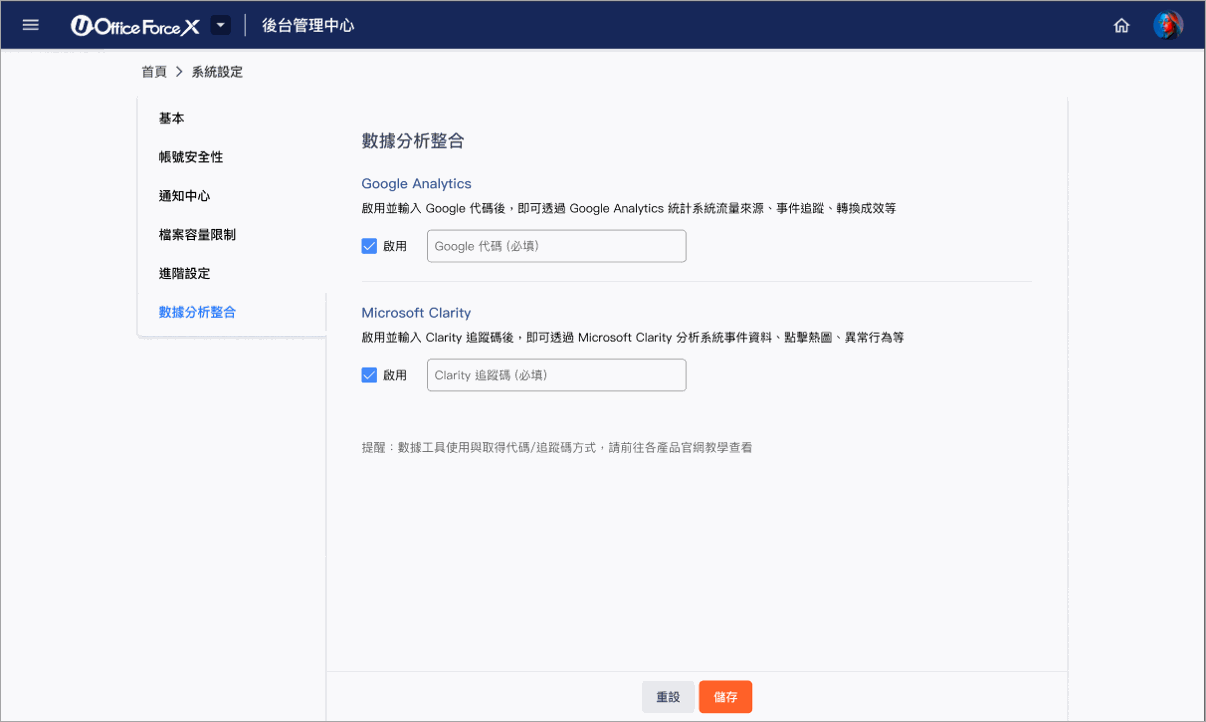The width and height of the screenshot is (1206, 722).
Task: Focus the Clarity 追蹤碼 input field
Action: click(556, 375)
